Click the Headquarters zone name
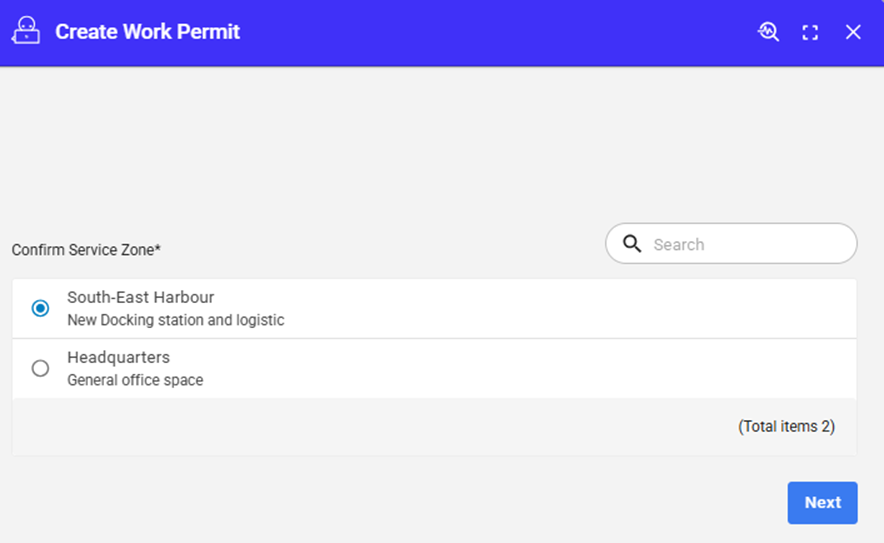Image resolution: width=884 pixels, height=543 pixels. pyautogui.click(x=118, y=357)
